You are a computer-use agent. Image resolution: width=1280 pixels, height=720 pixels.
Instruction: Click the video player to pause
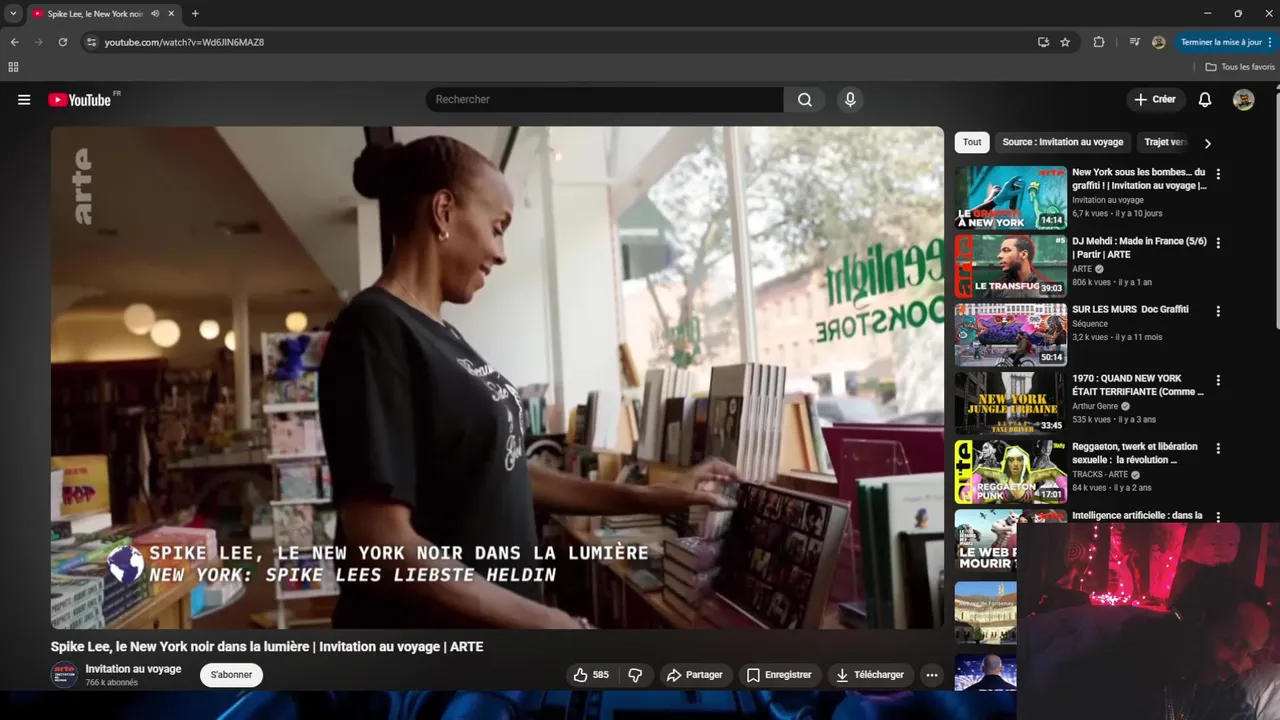pyautogui.click(x=497, y=377)
